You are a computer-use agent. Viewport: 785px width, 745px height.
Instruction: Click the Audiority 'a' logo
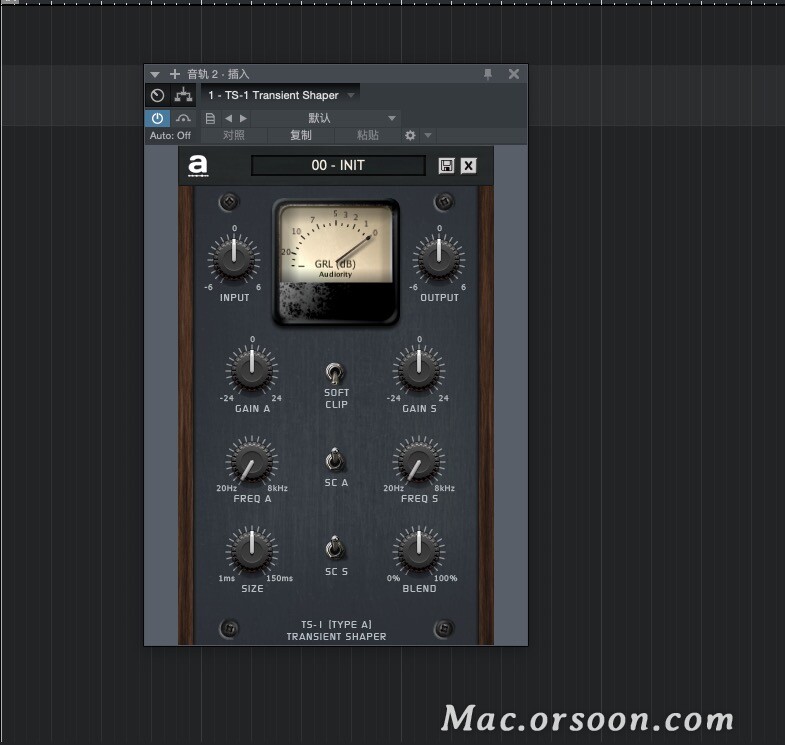pyautogui.click(x=198, y=166)
